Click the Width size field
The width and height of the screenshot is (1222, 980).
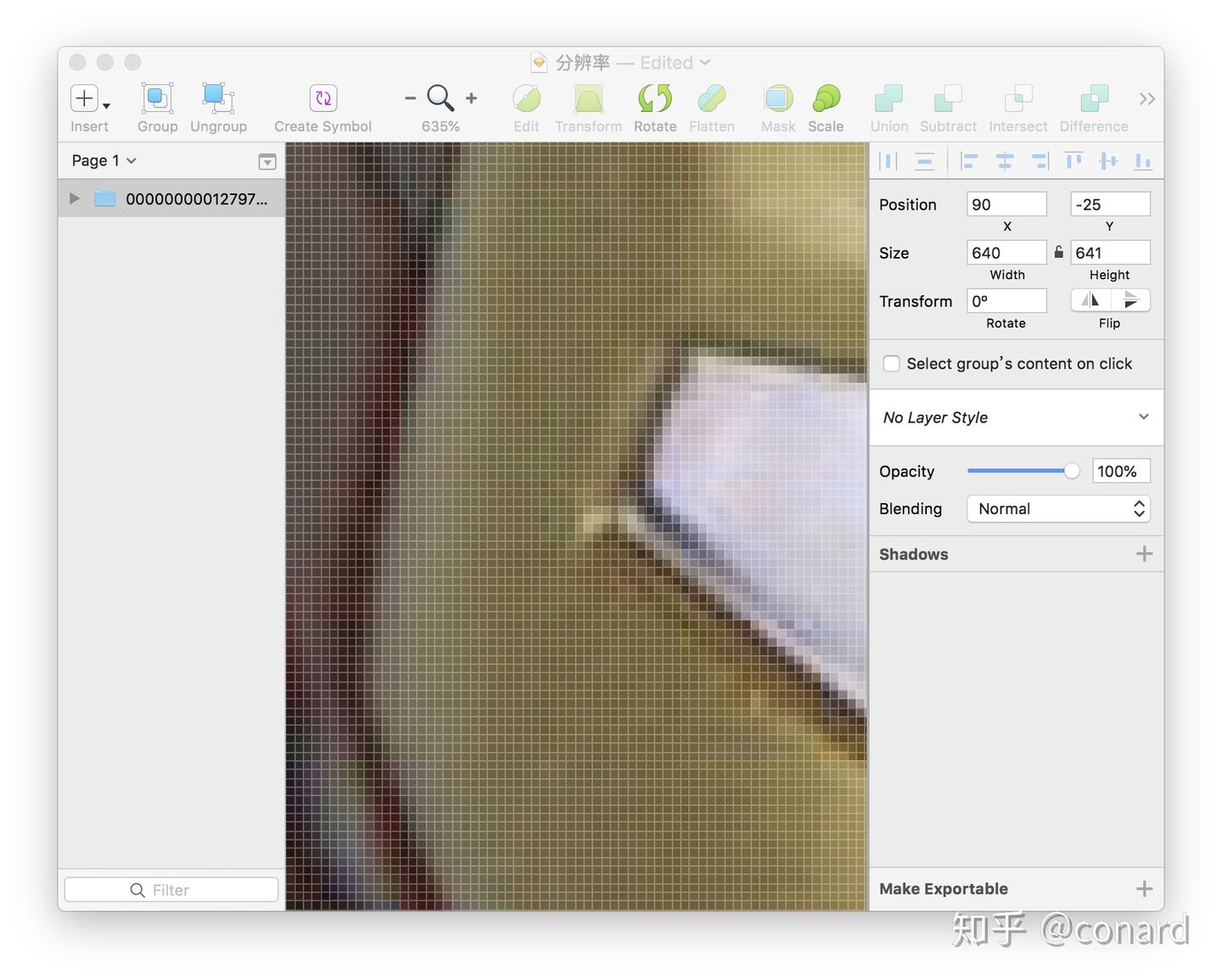click(1006, 253)
